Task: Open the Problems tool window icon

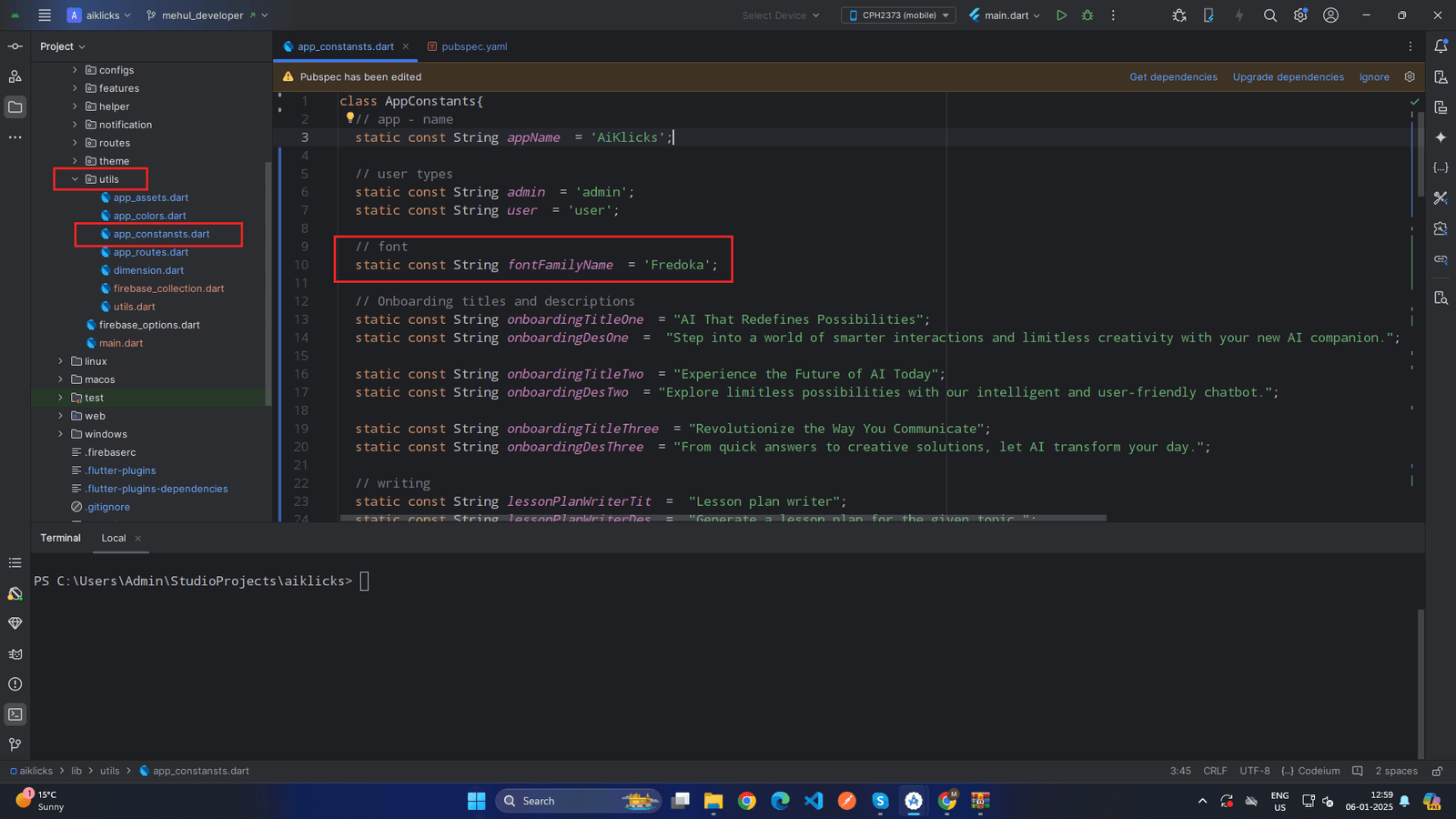Action: tap(15, 684)
